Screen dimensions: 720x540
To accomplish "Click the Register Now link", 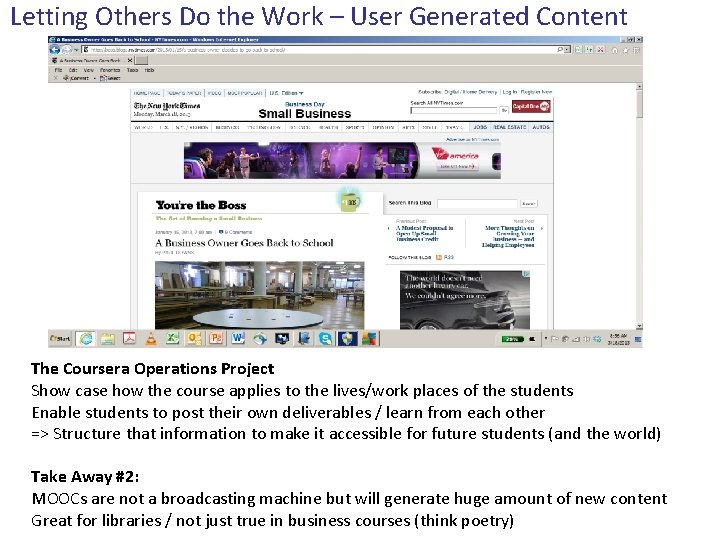I will pos(536,92).
